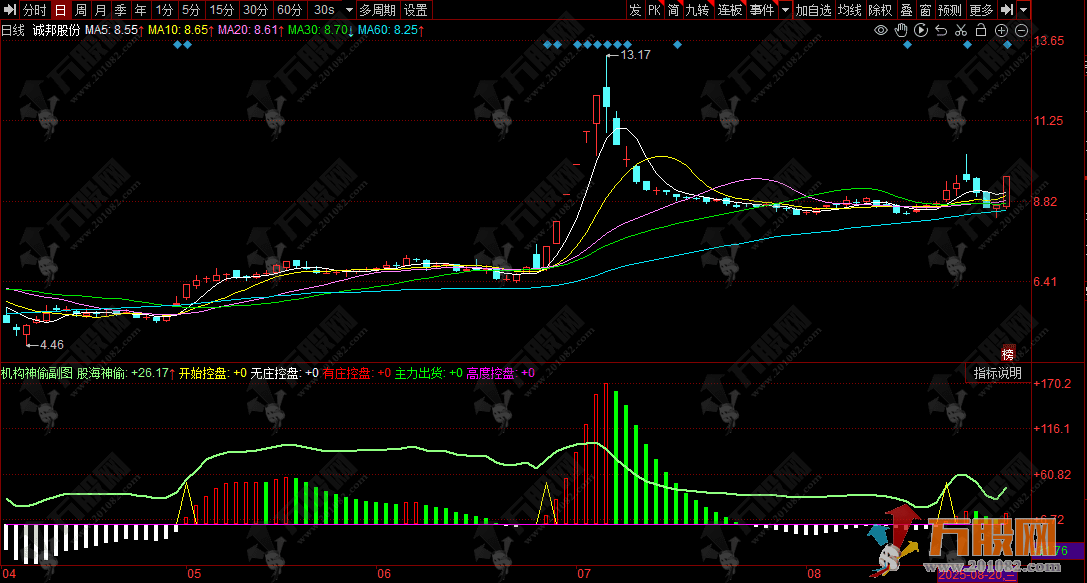Click the 股海神偷: +26.17 value
1087x583 pixels.
coord(123,373)
